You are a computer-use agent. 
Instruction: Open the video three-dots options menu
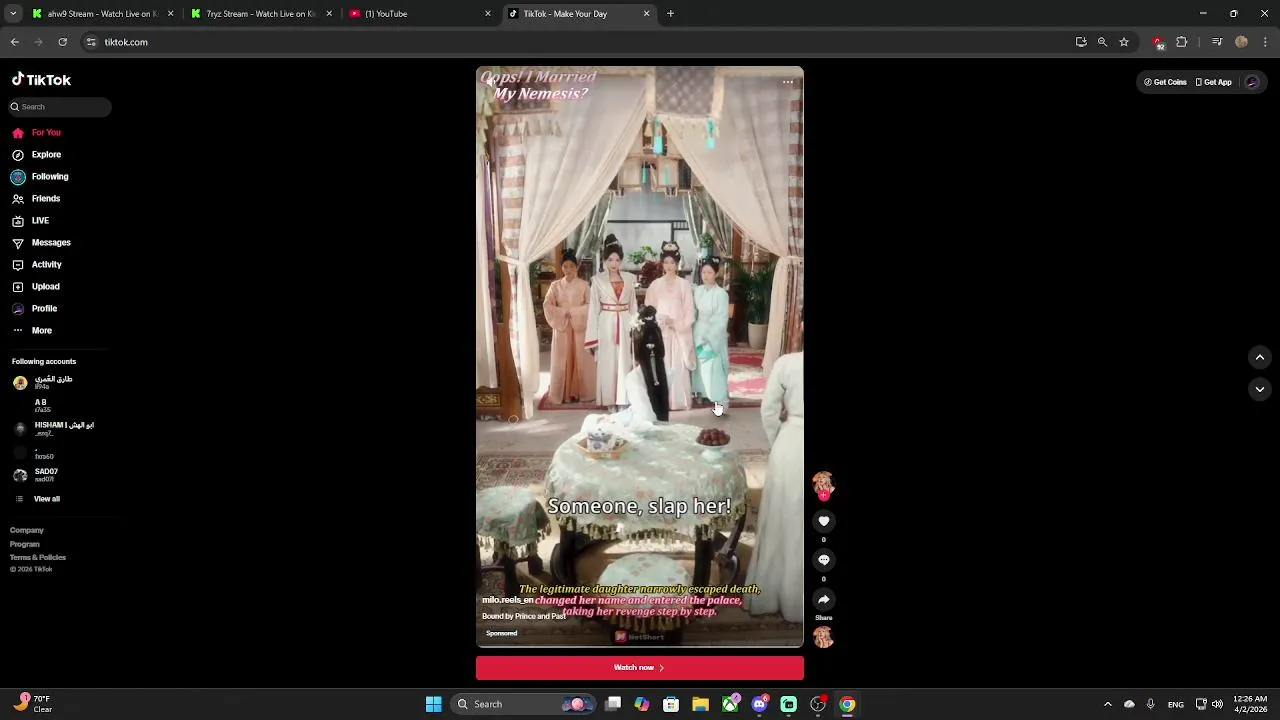pyautogui.click(x=788, y=82)
